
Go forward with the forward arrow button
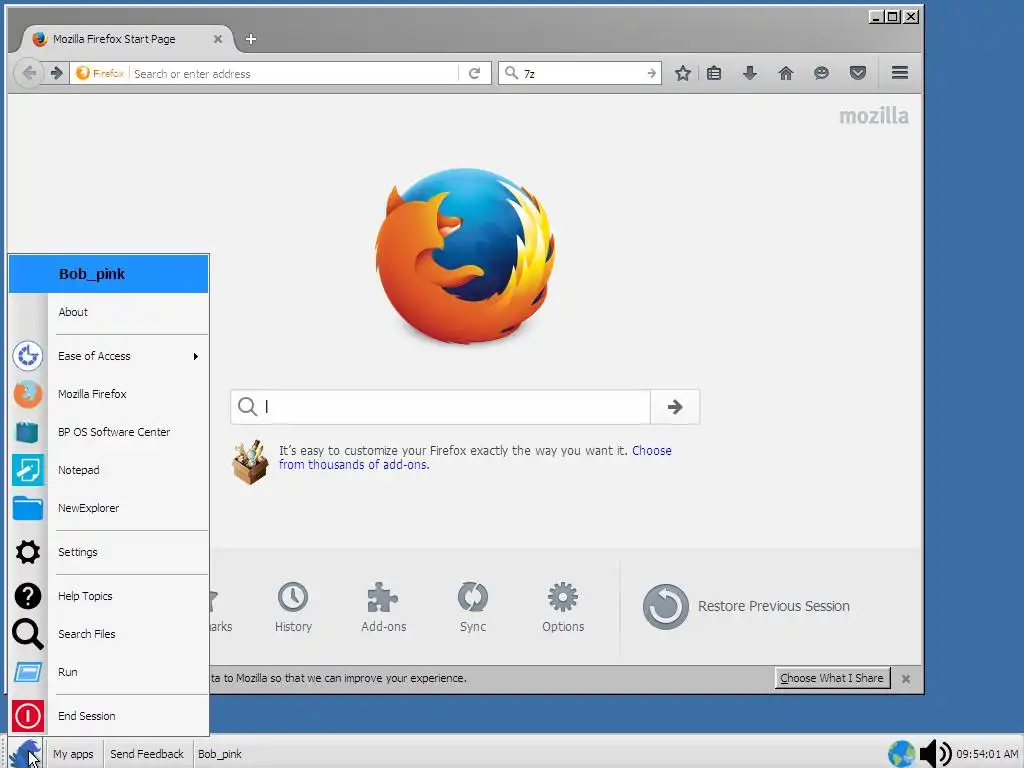tap(57, 73)
